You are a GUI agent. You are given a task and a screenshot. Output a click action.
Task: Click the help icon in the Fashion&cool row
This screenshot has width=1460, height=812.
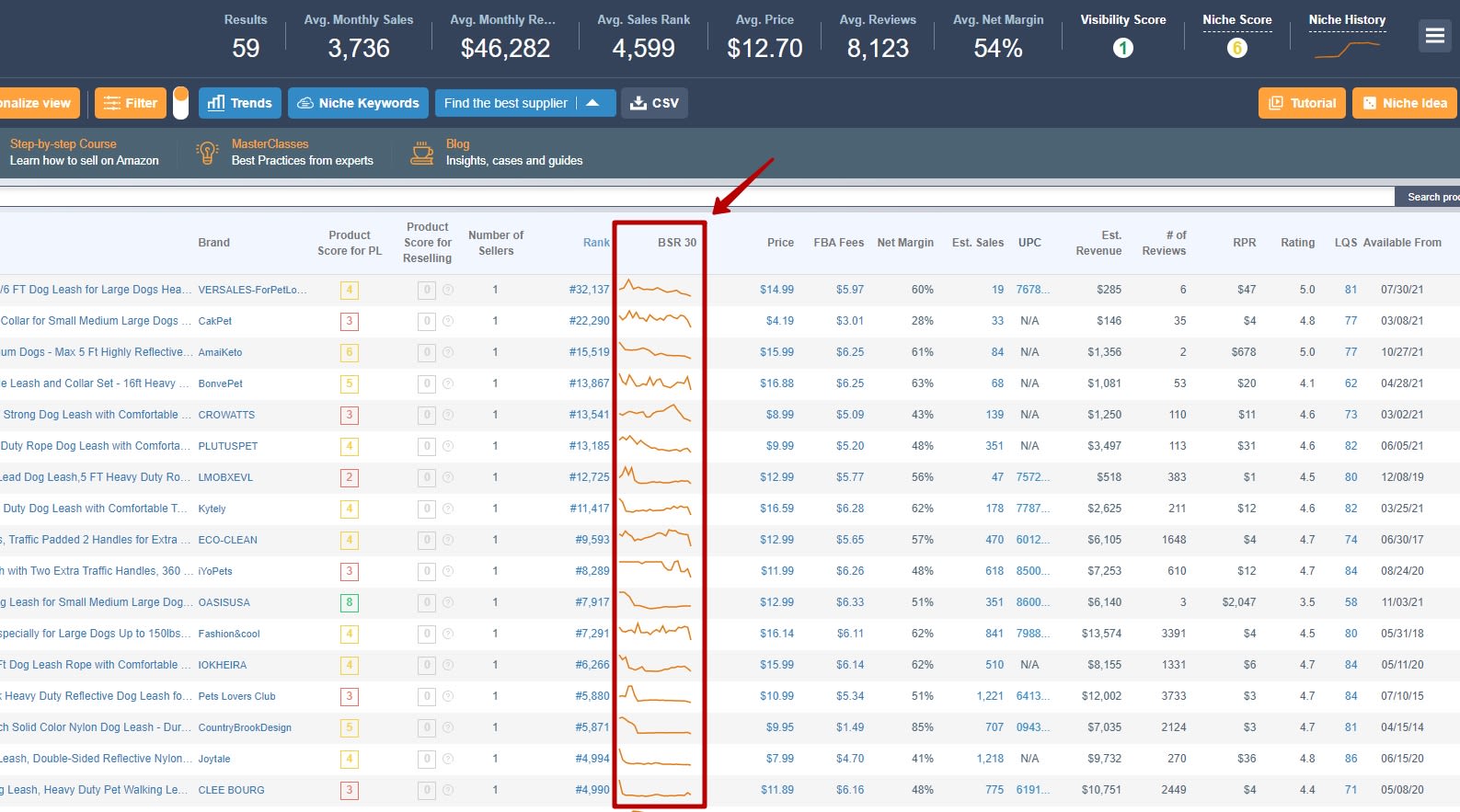448,634
